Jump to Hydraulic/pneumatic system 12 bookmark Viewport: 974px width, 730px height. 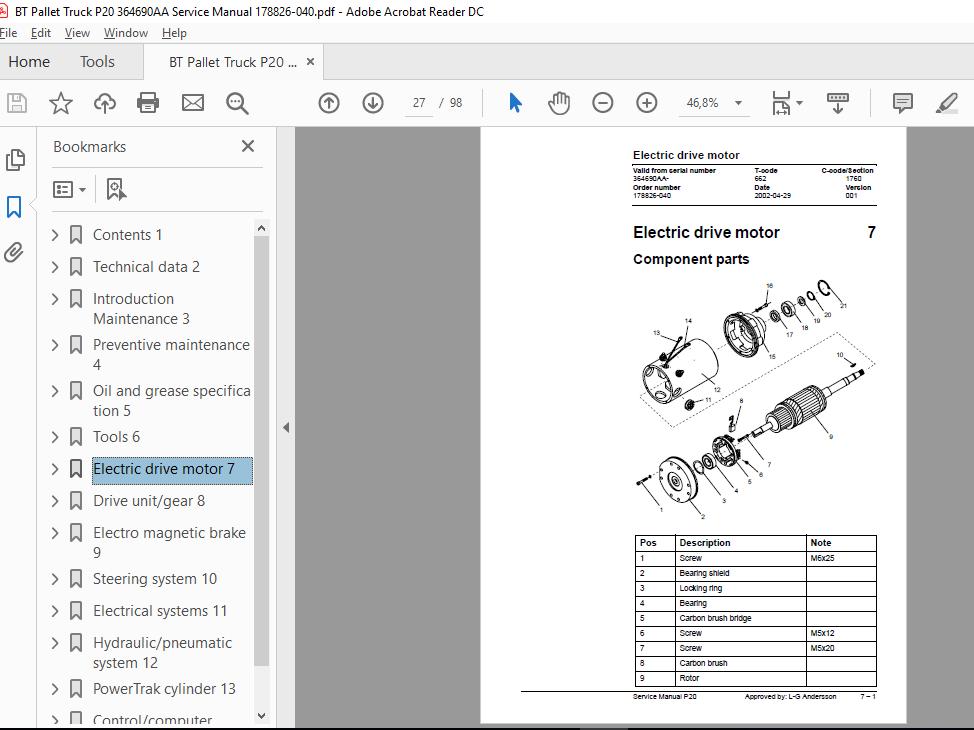coord(162,653)
